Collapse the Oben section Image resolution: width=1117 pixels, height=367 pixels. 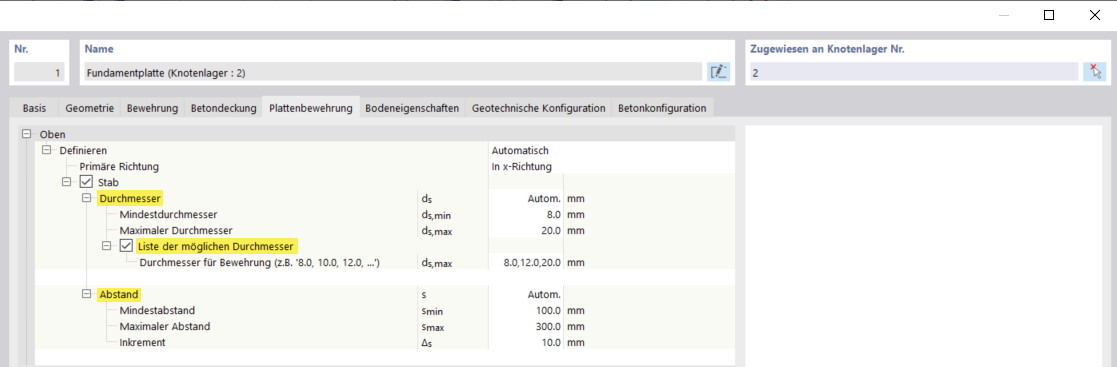click(x=27, y=134)
